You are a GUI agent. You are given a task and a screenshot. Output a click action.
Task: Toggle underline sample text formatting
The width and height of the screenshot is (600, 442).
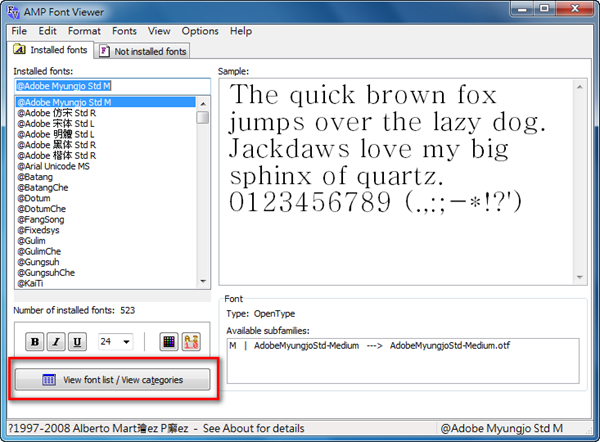pyautogui.click(x=77, y=342)
